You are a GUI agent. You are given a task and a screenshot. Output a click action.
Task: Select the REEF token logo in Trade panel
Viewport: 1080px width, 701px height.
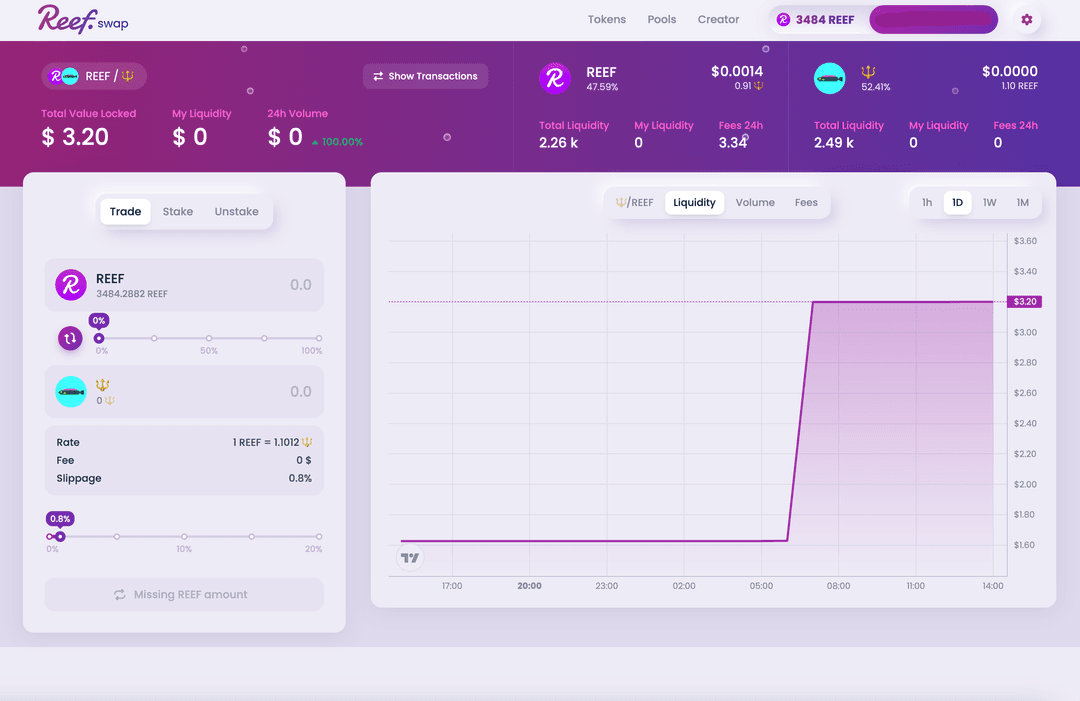coord(70,285)
